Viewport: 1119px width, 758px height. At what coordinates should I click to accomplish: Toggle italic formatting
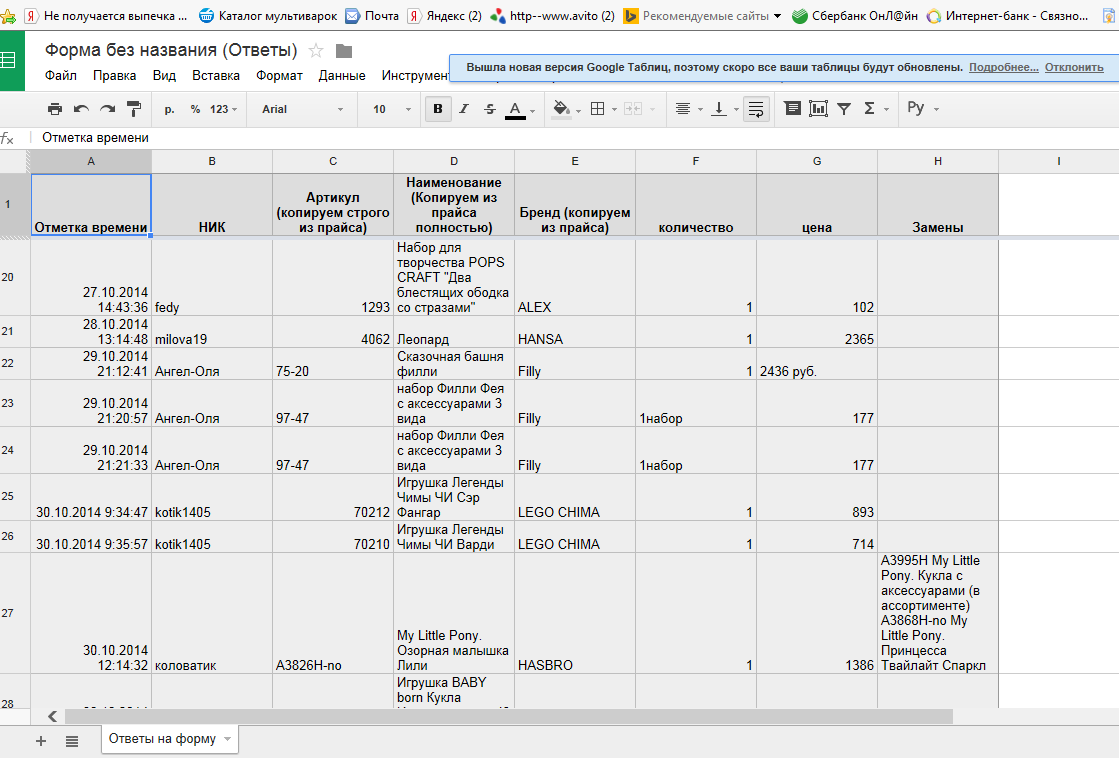point(463,109)
